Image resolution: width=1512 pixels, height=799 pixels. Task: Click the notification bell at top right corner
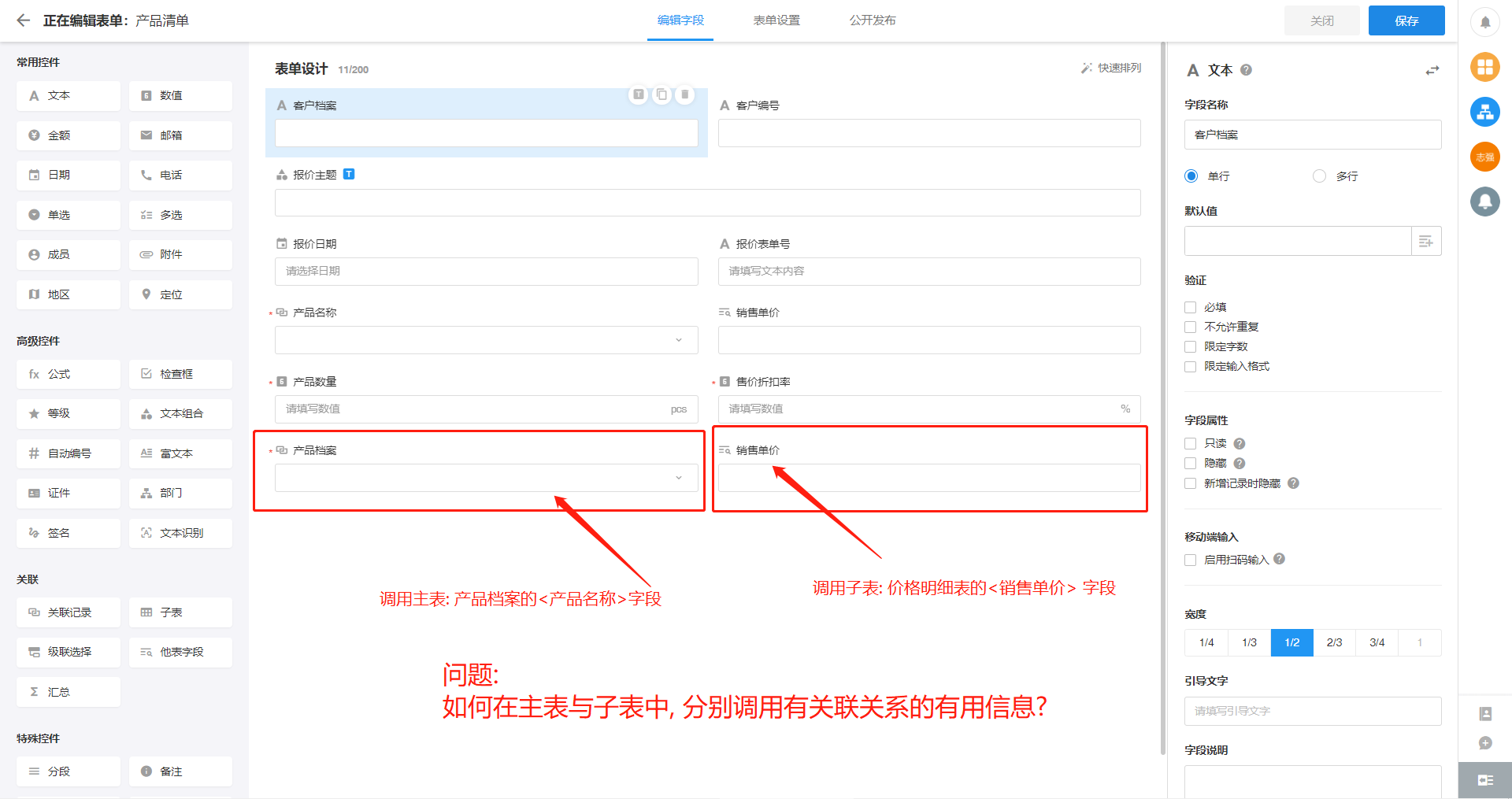tap(1485, 22)
